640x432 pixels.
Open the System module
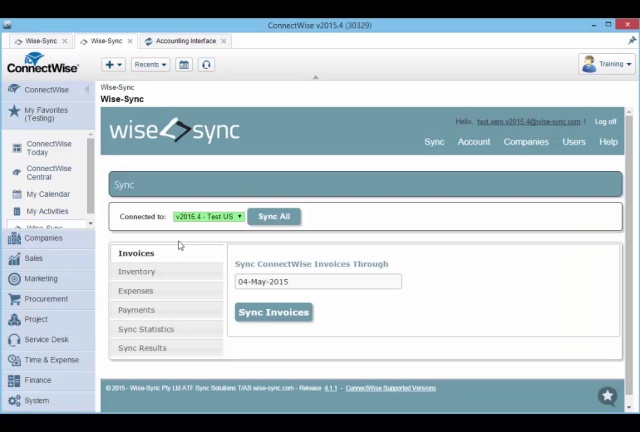[48, 401]
